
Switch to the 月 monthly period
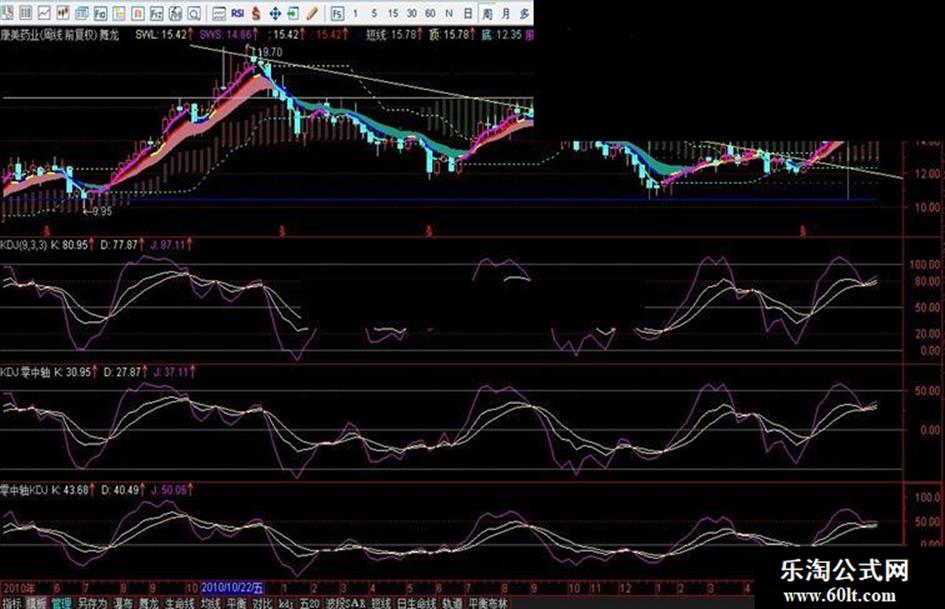click(x=505, y=13)
